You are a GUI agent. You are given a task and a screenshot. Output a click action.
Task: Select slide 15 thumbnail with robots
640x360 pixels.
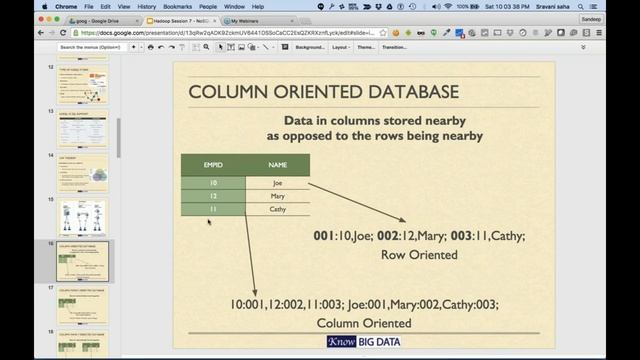[82, 218]
